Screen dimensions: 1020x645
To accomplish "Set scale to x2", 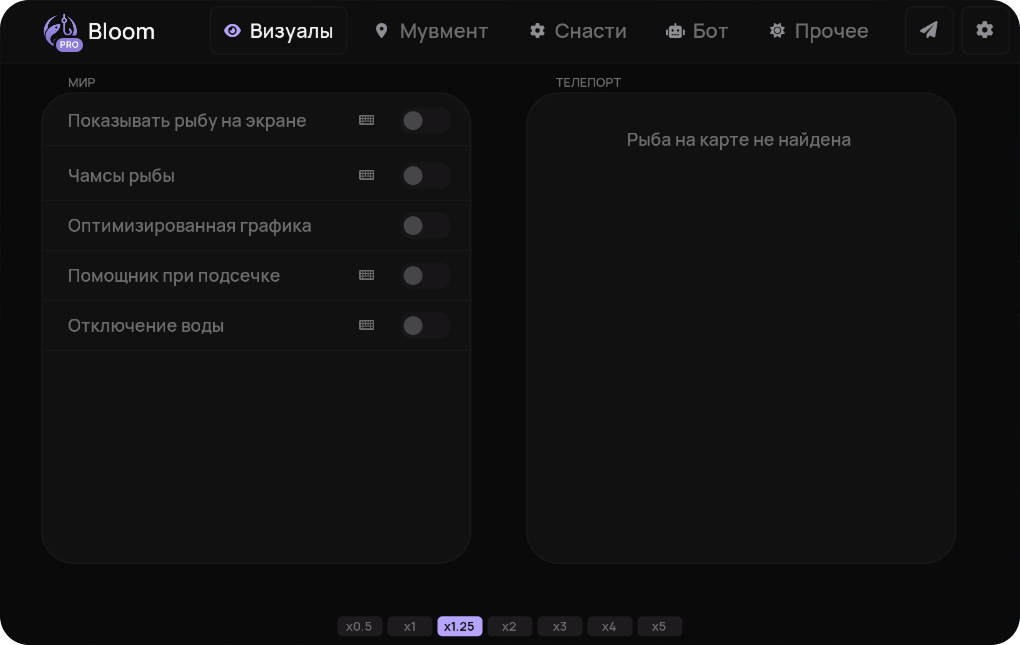I will pyautogui.click(x=509, y=626).
